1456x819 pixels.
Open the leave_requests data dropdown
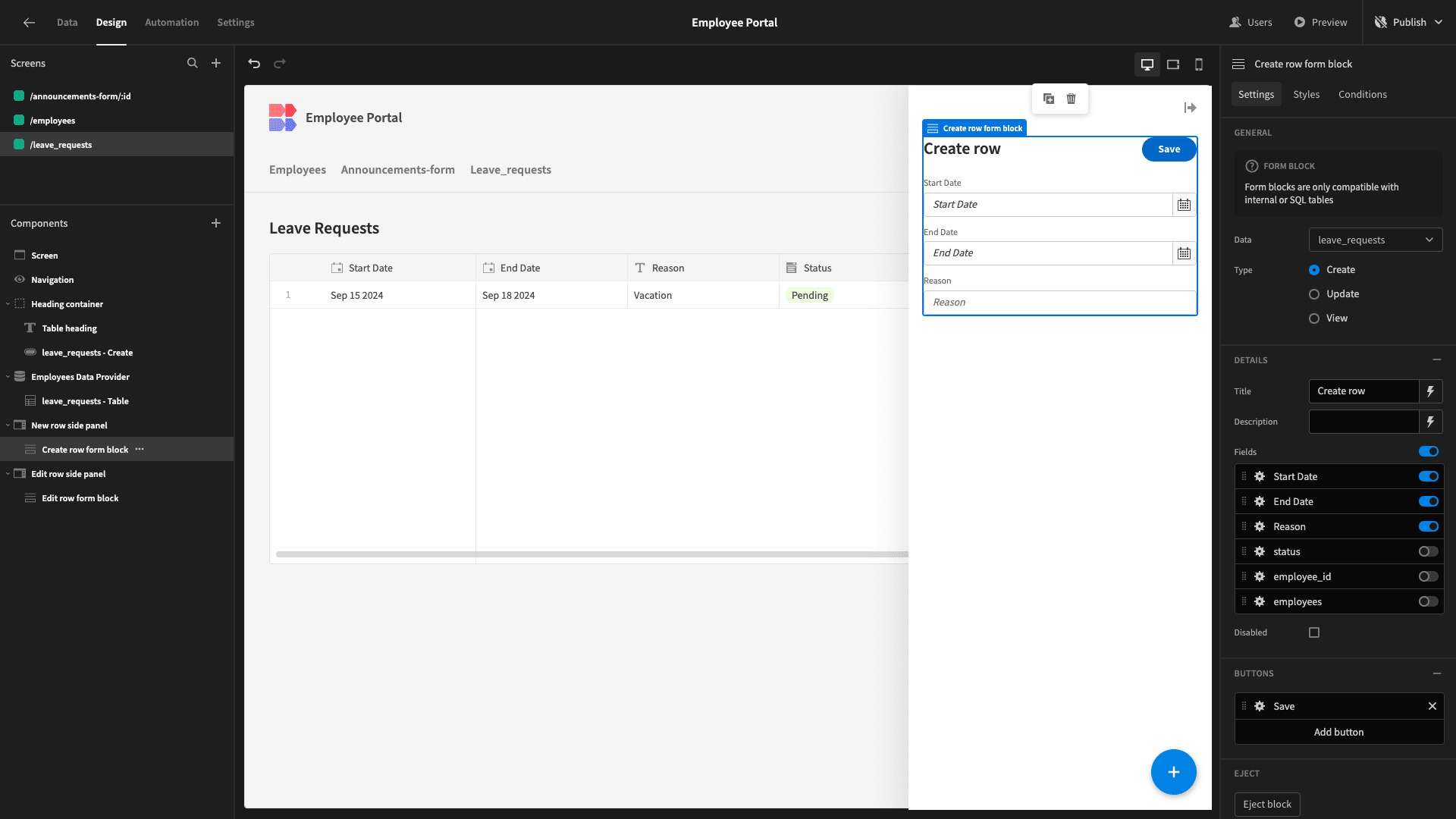(x=1376, y=240)
